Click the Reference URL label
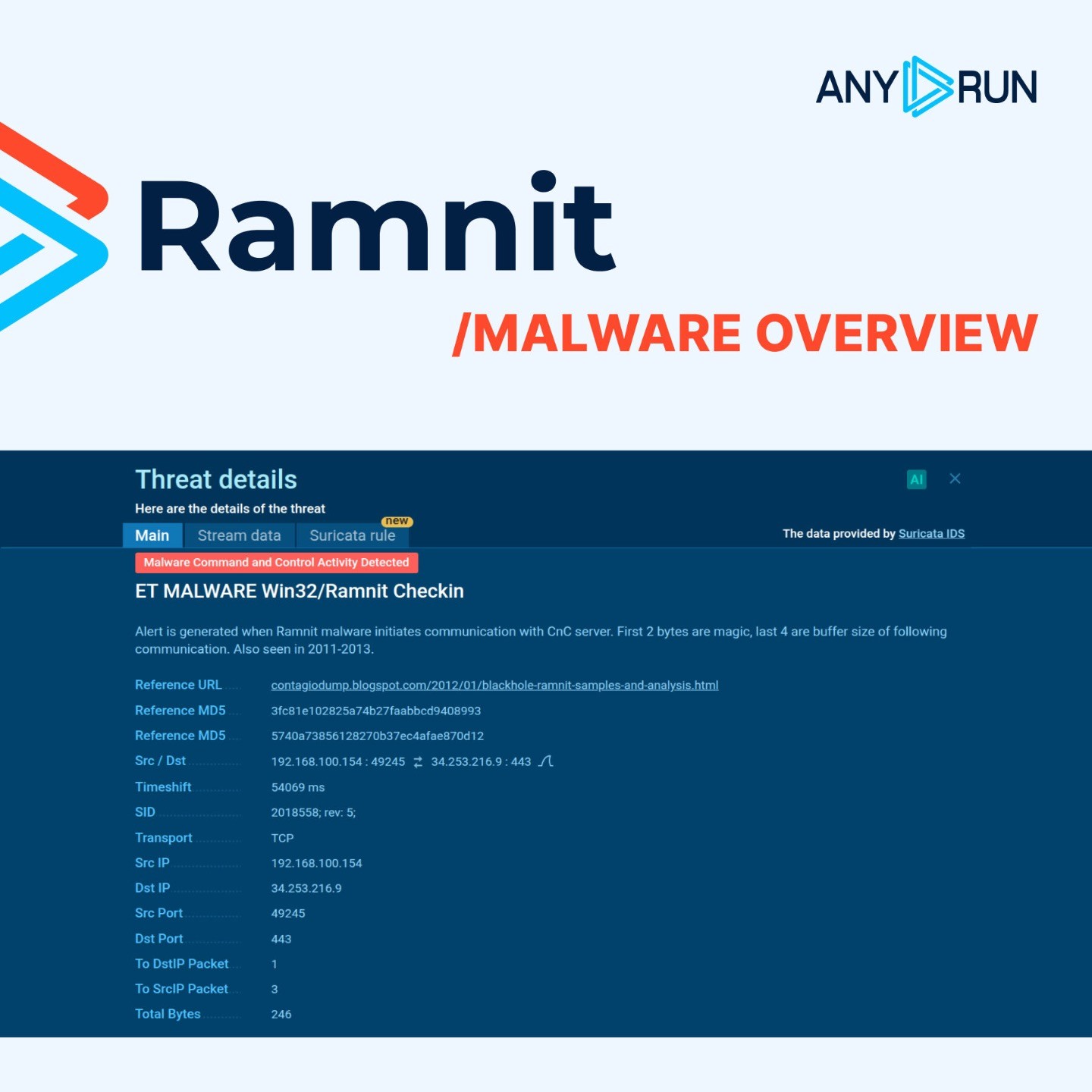 178,685
